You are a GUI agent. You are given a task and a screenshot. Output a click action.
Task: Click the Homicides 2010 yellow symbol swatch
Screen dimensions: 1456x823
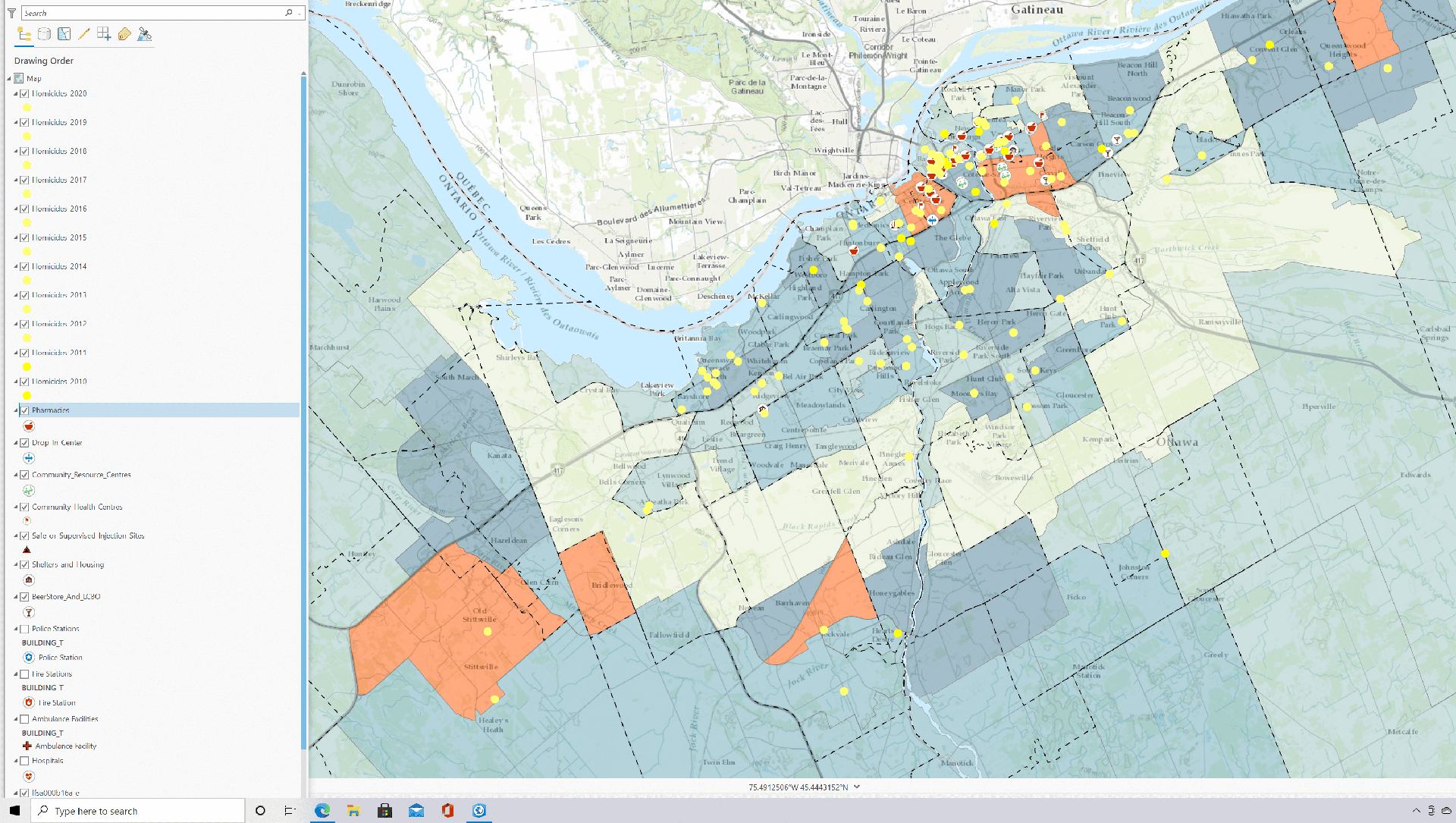[27, 396]
